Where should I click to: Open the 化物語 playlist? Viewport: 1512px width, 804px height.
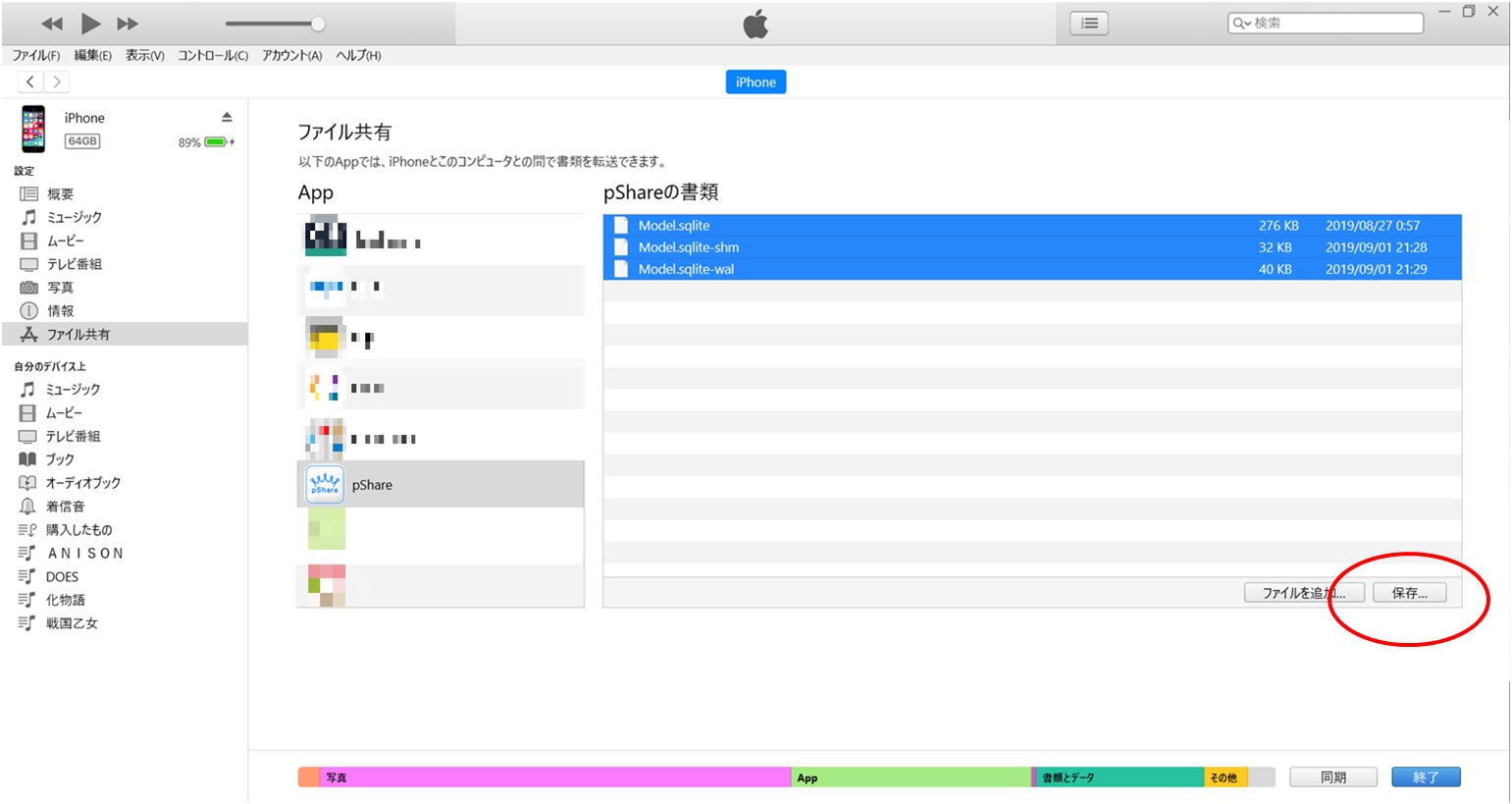click(x=125, y=600)
